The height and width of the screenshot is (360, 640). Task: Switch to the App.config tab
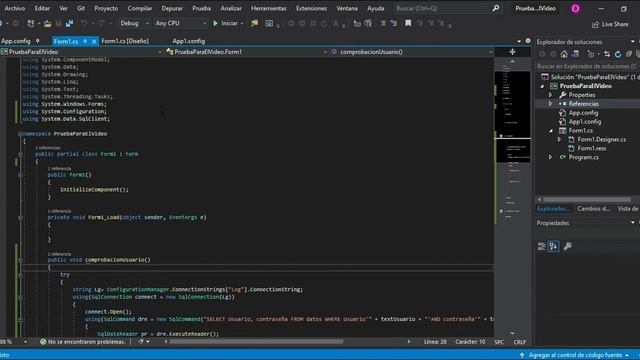(16, 41)
